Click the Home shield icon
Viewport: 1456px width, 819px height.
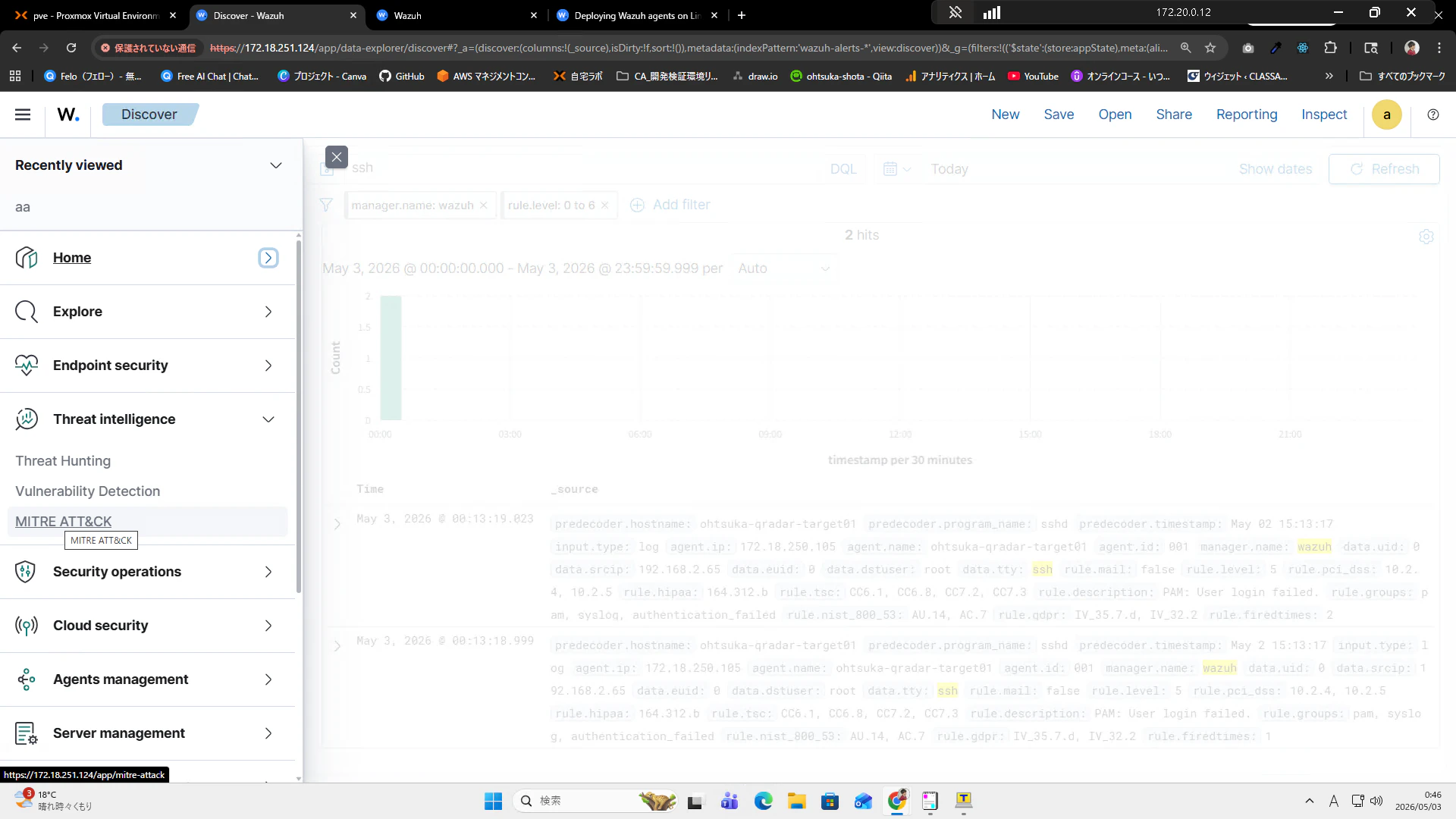coord(27,258)
